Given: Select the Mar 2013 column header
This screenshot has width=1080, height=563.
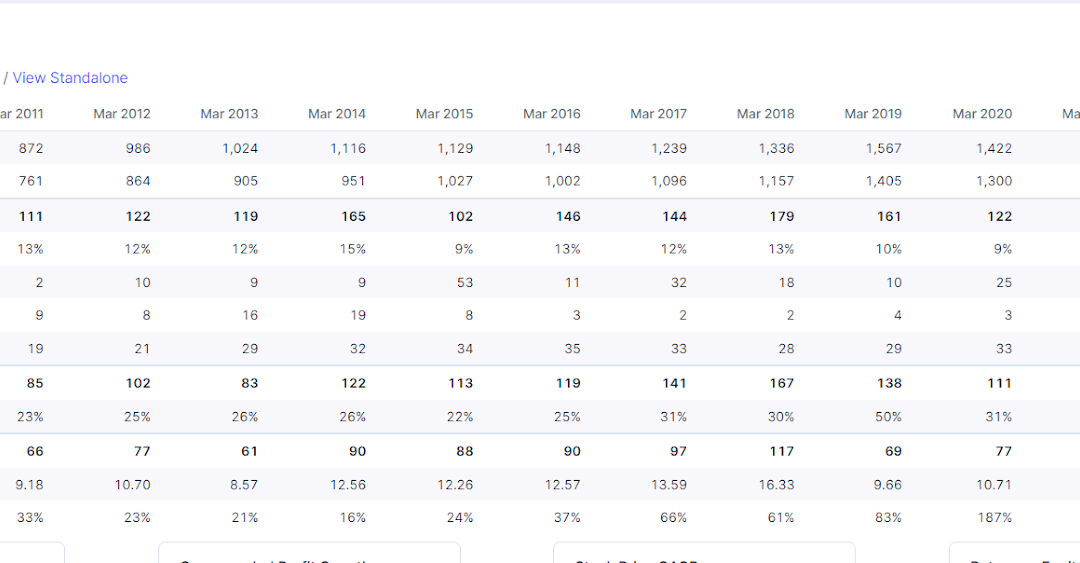Looking at the screenshot, I should tap(229, 114).
